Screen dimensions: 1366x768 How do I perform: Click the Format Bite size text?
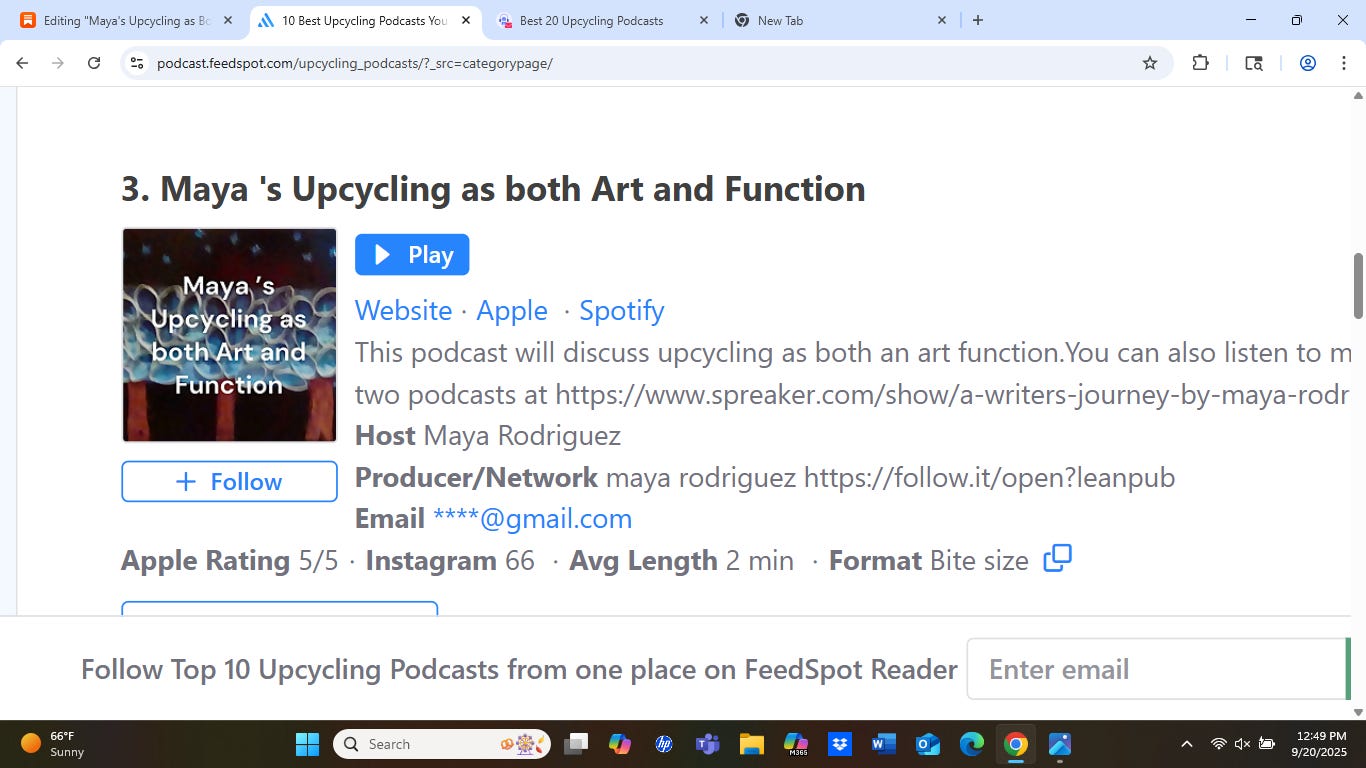(928, 560)
